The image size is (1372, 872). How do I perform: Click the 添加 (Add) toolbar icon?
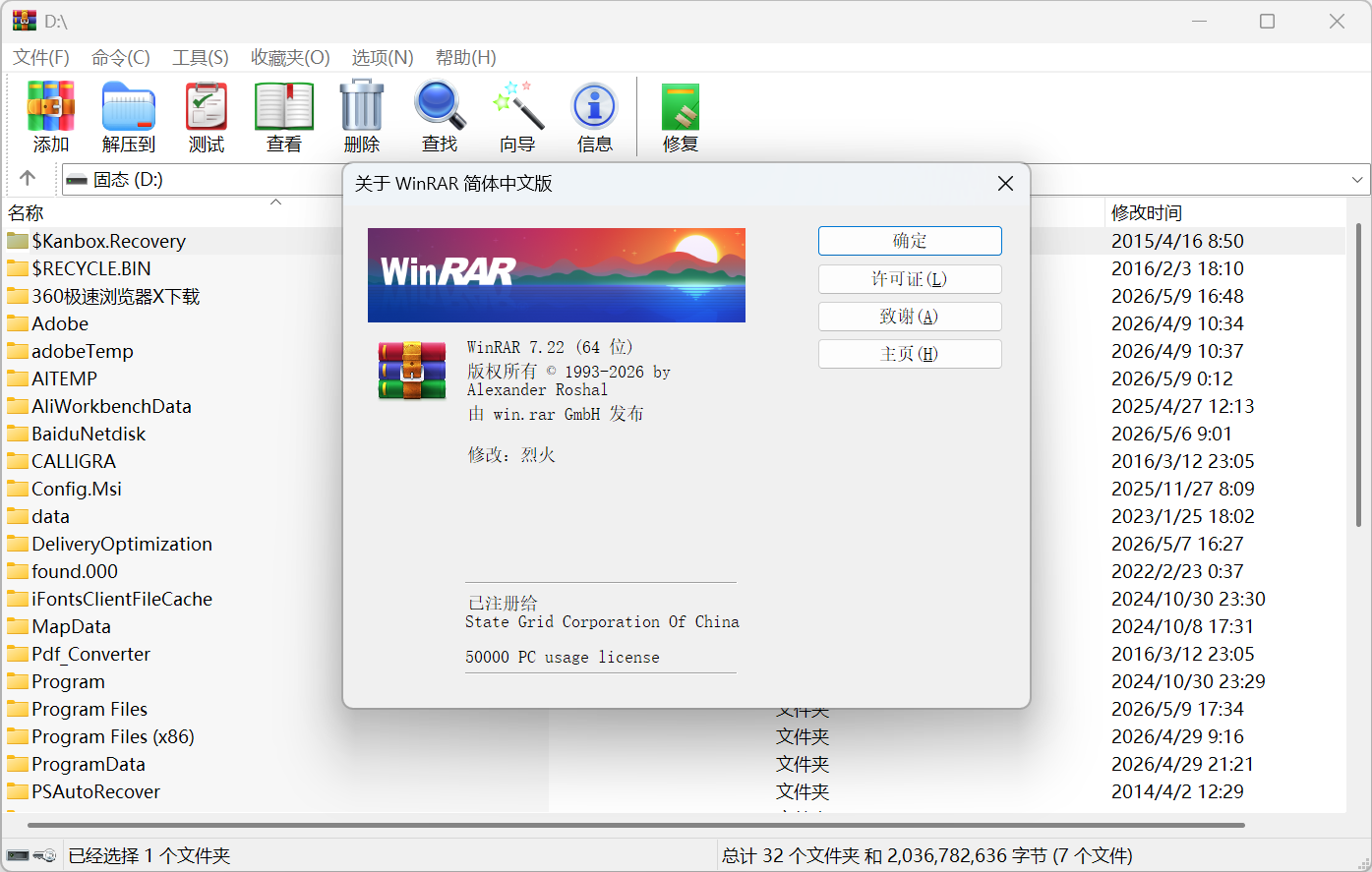(51, 106)
